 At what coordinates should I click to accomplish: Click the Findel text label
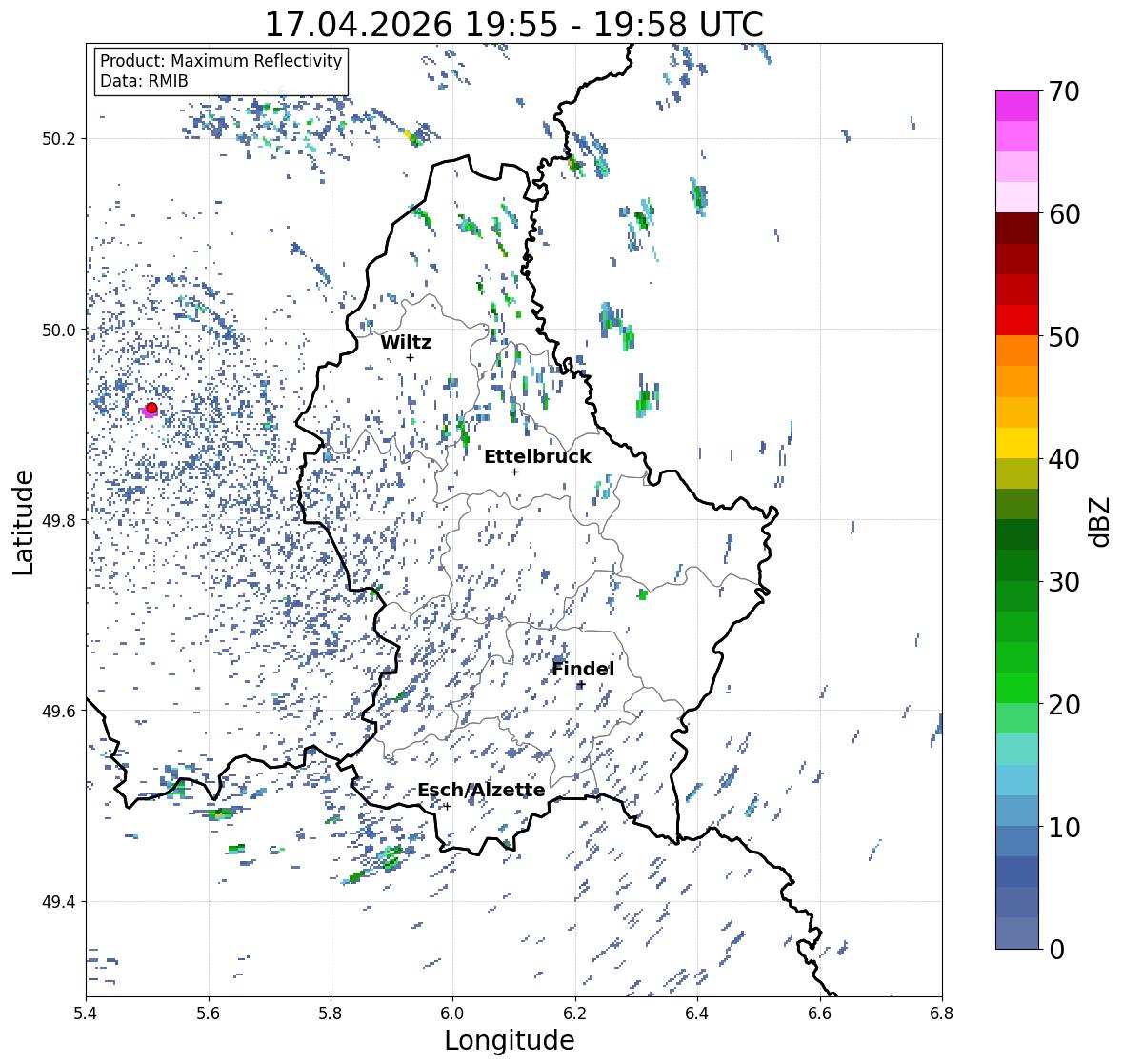point(582,669)
